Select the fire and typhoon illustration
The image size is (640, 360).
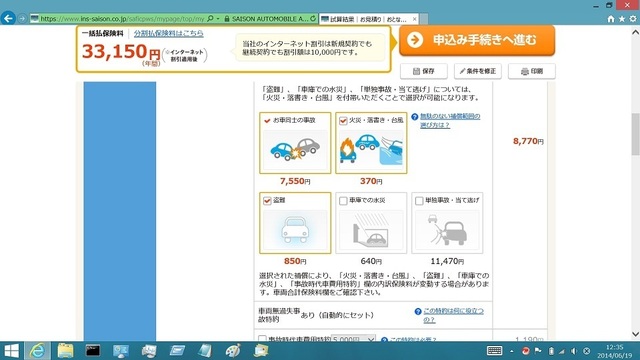coord(371,149)
